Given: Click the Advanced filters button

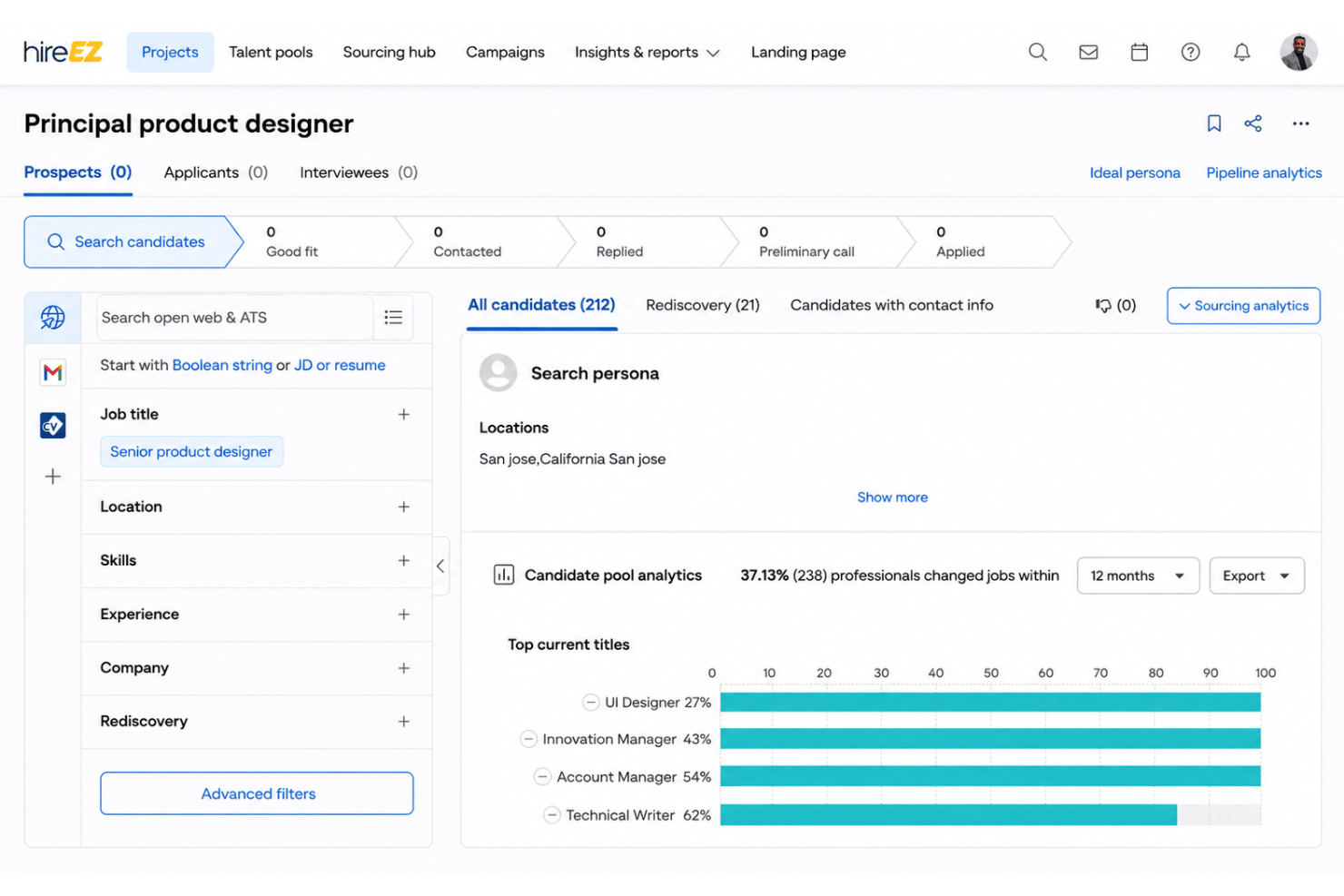Looking at the screenshot, I should 257,793.
